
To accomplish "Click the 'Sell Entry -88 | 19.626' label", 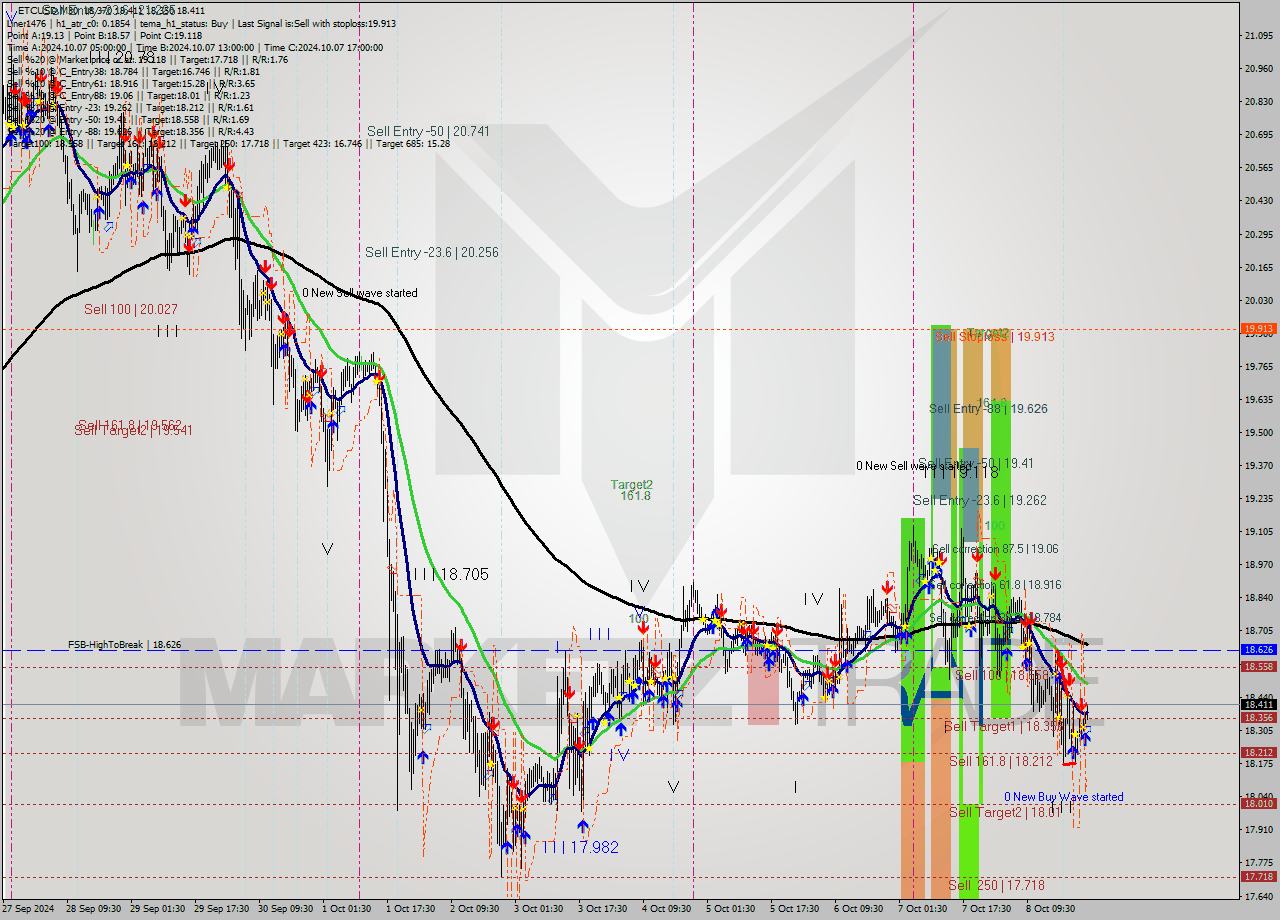I will (988, 409).
